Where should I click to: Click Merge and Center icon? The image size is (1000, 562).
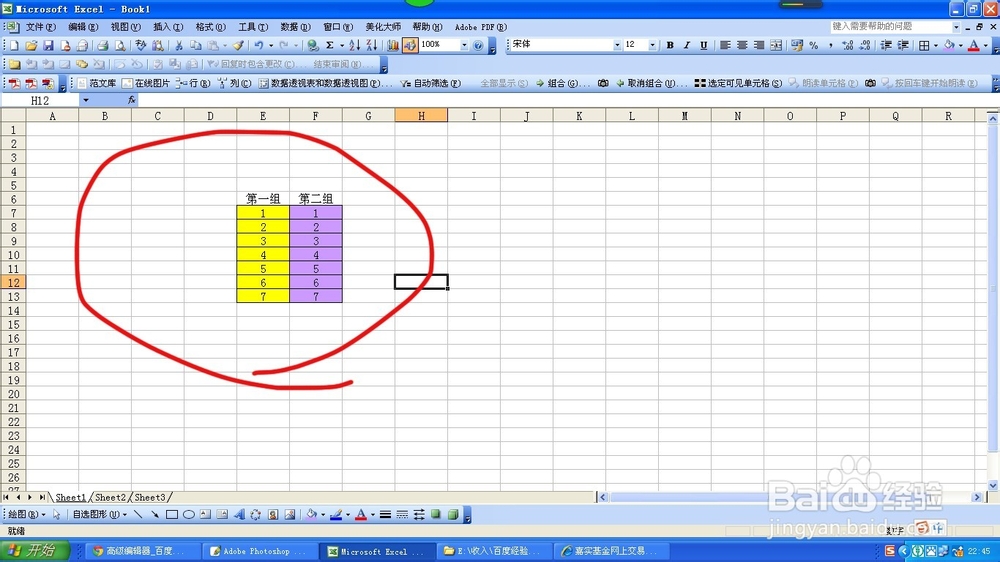(x=776, y=45)
